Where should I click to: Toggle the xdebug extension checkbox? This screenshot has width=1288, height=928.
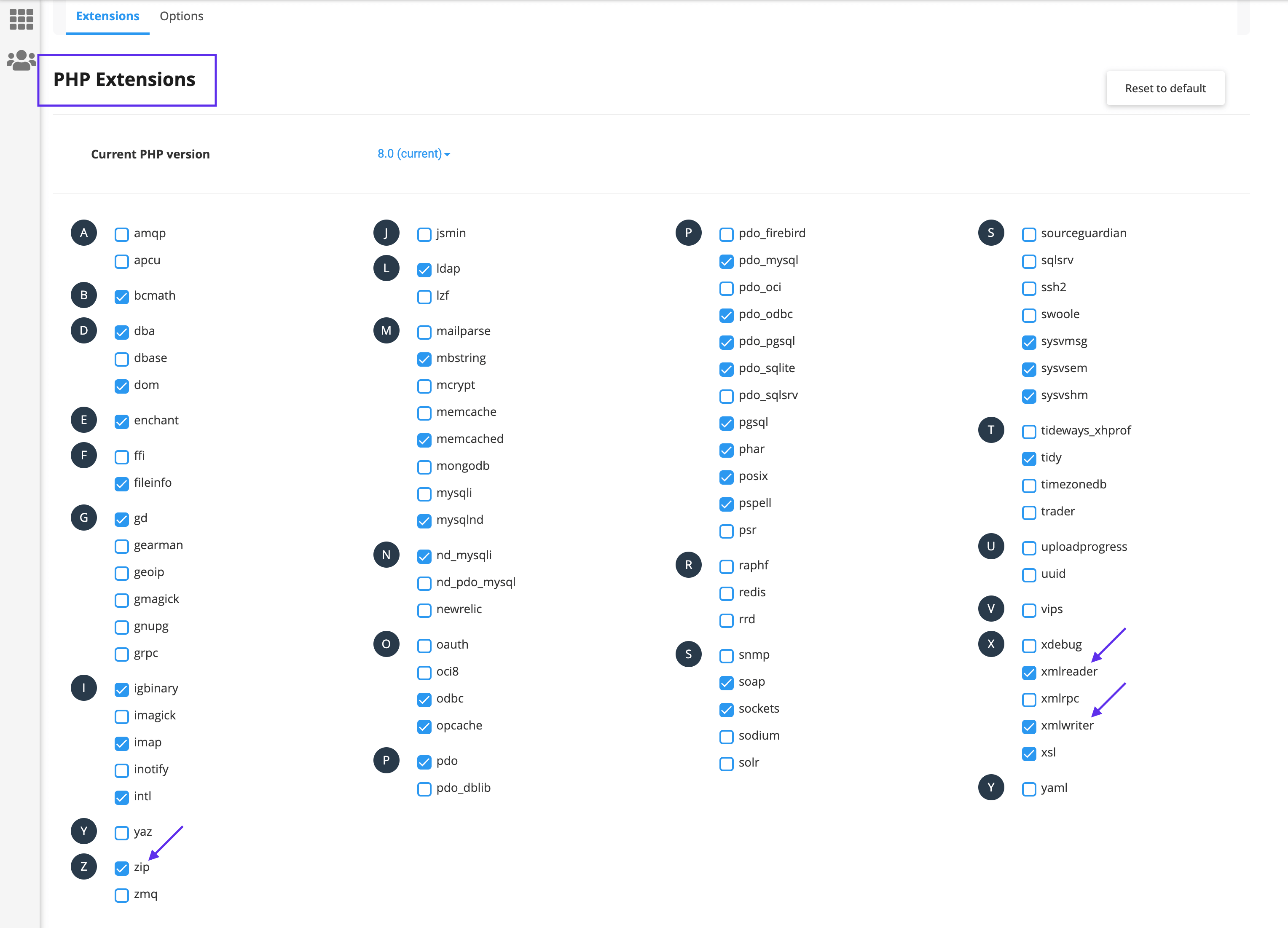click(x=1028, y=646)
